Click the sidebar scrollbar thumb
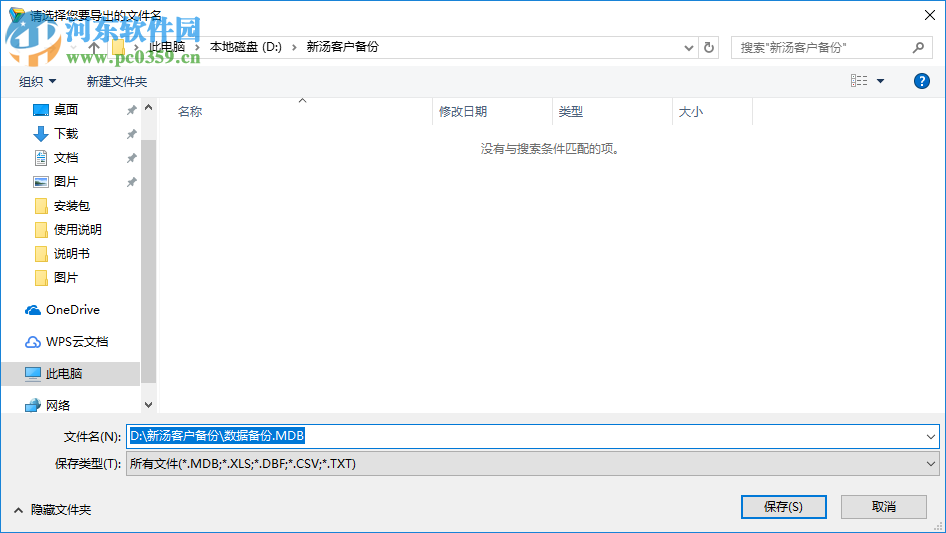This screenshot has width=946, height=533. pos(148,261)
